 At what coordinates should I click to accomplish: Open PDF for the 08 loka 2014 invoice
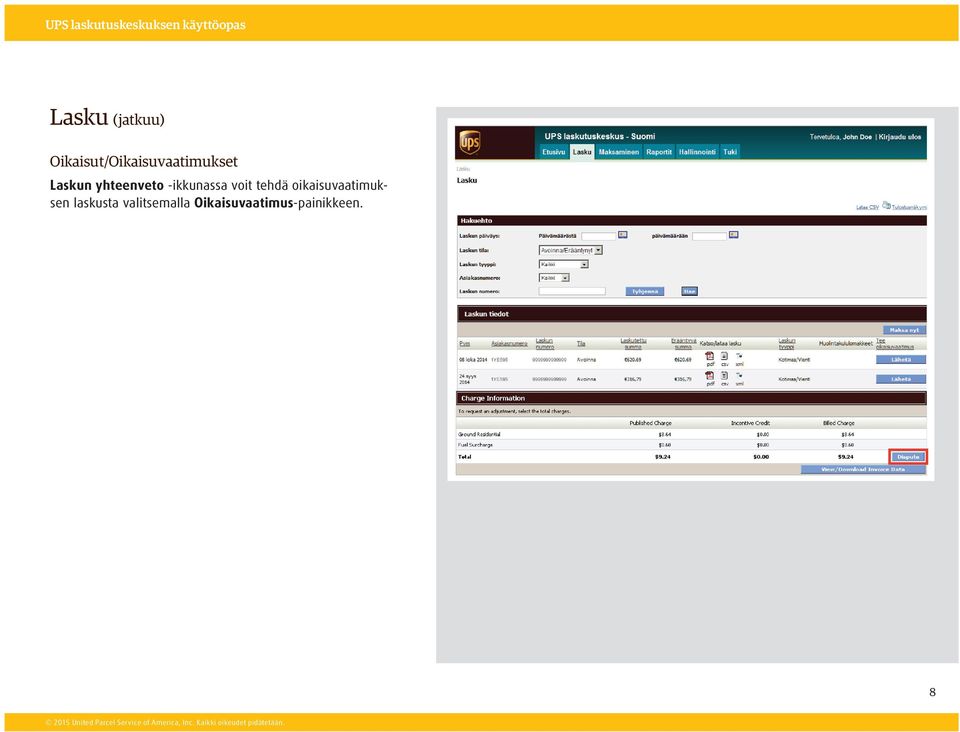[710, 356]
